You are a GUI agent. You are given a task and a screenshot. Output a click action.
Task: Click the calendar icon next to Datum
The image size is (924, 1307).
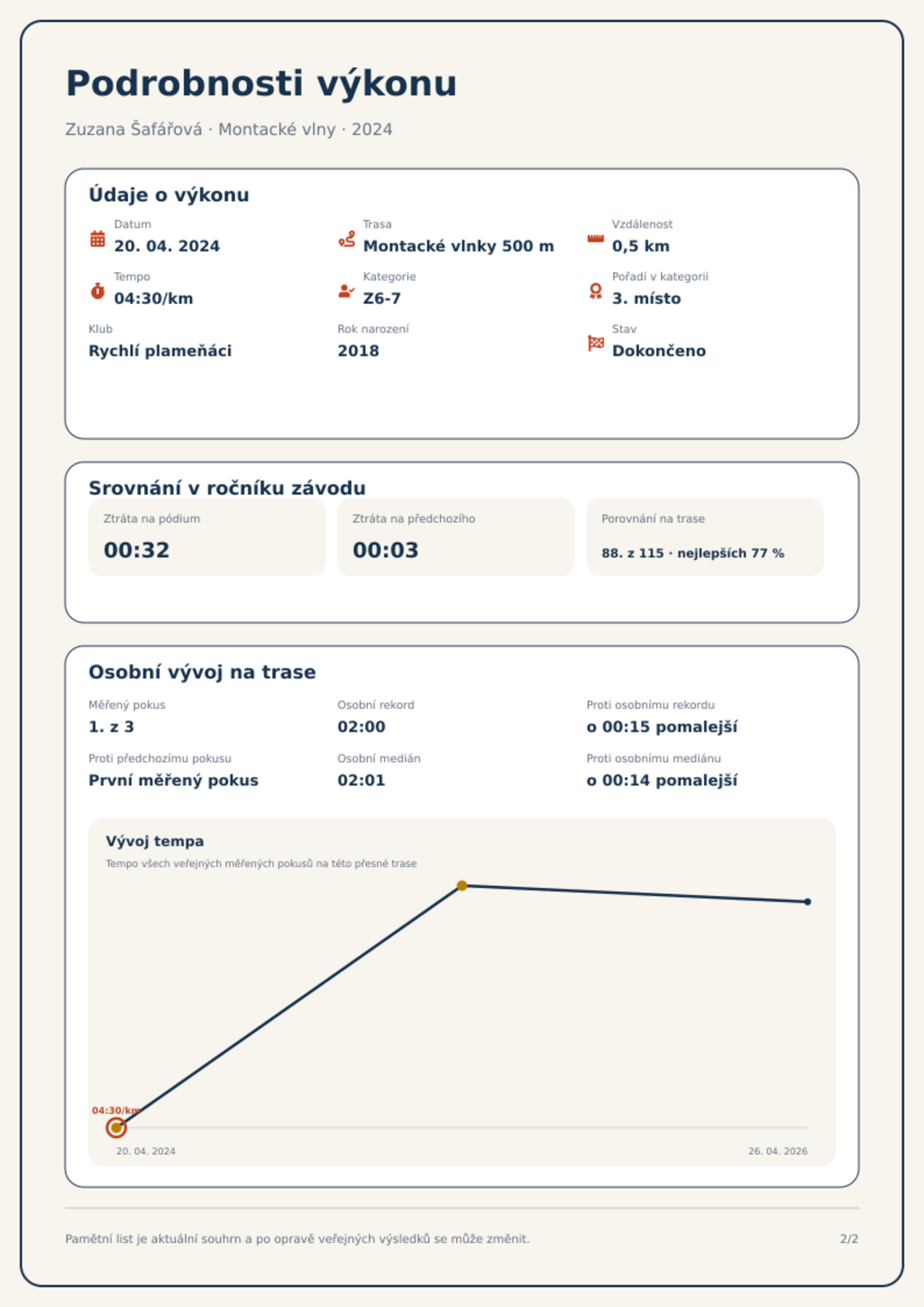[98, 239]
